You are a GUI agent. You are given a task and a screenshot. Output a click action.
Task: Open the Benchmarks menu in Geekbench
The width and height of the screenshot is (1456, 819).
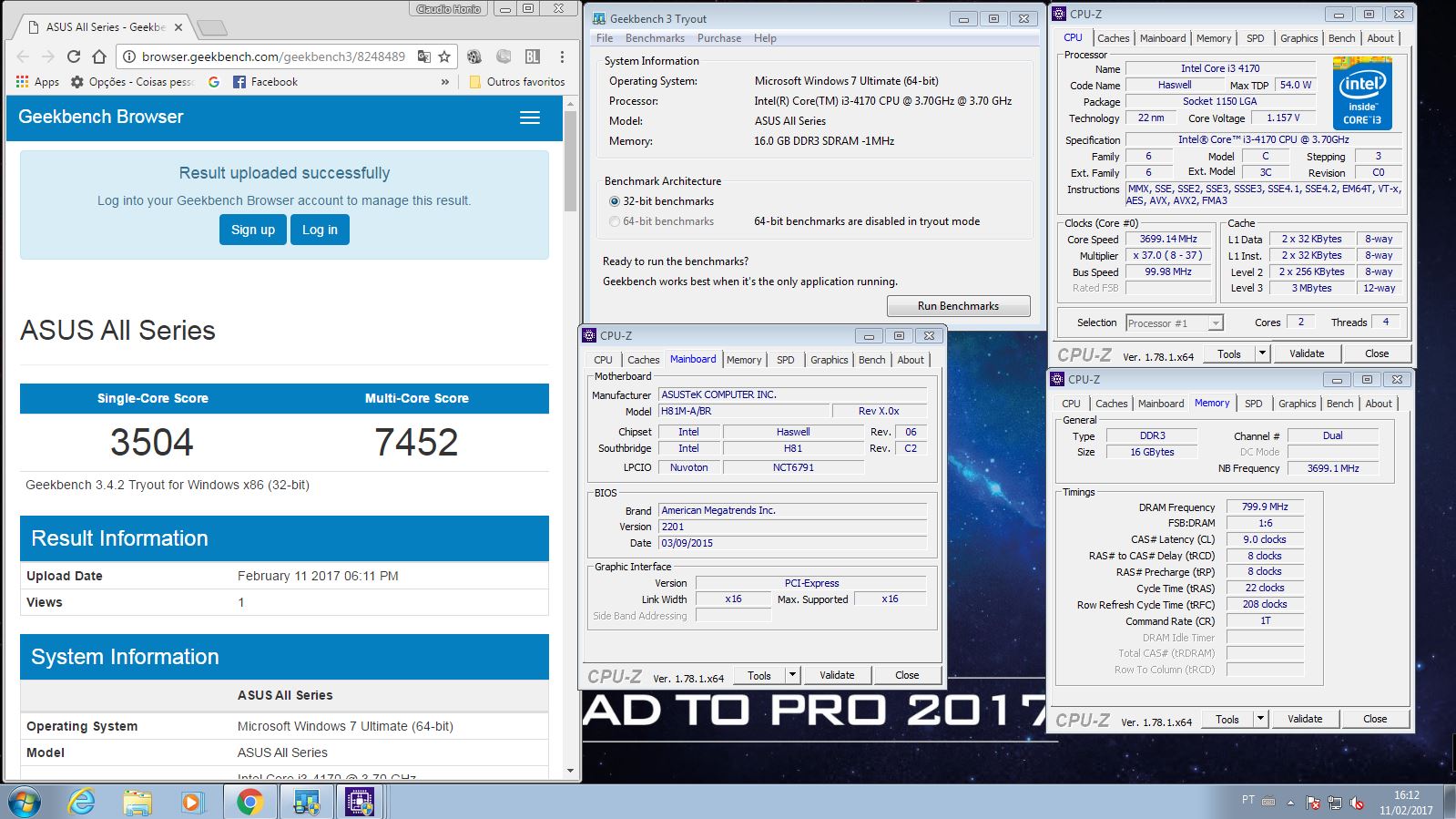point(655,38)
